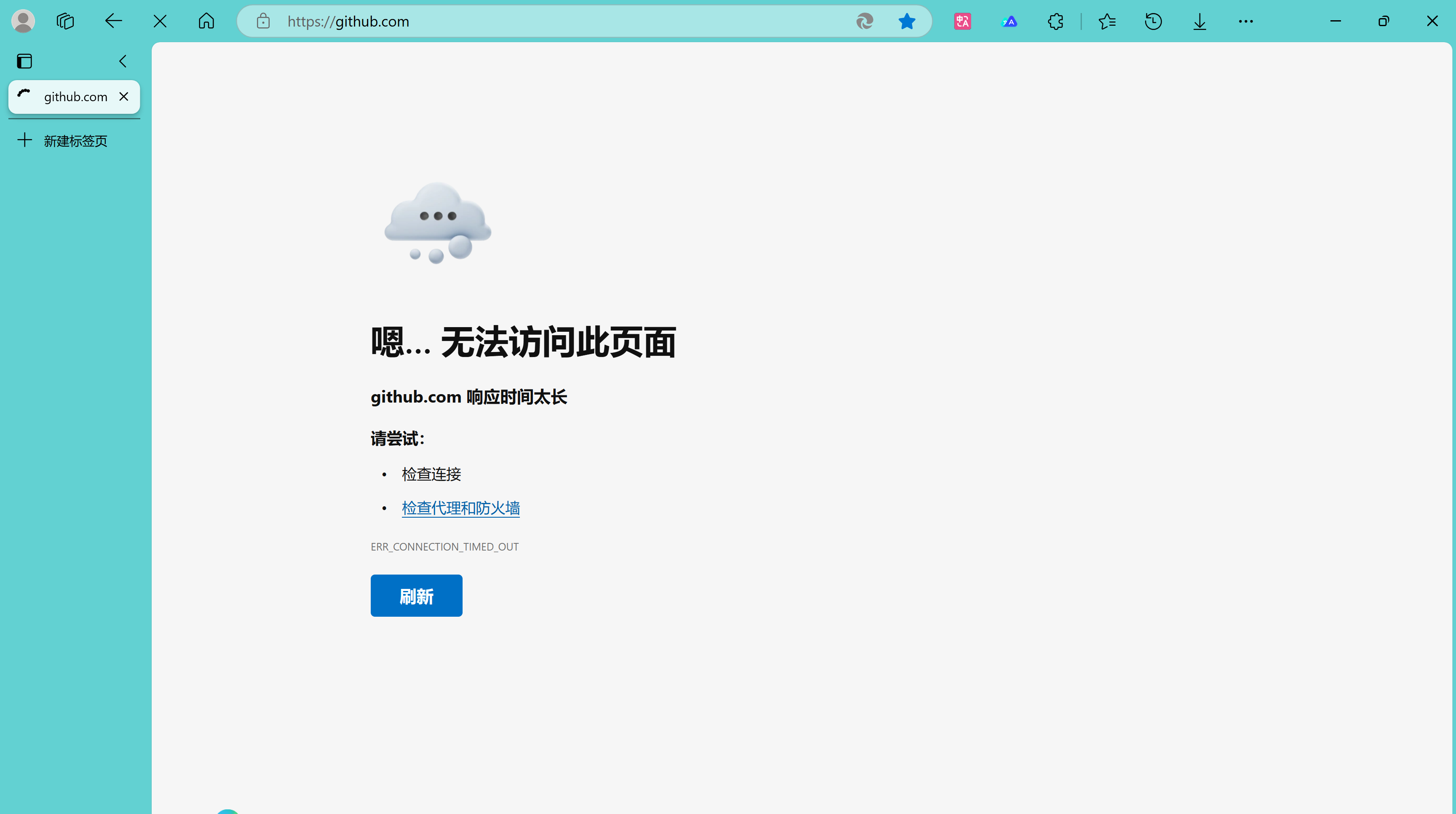1456x814 pixels.
Task: Click the Edge icon inside address bar
Action: 864,21
